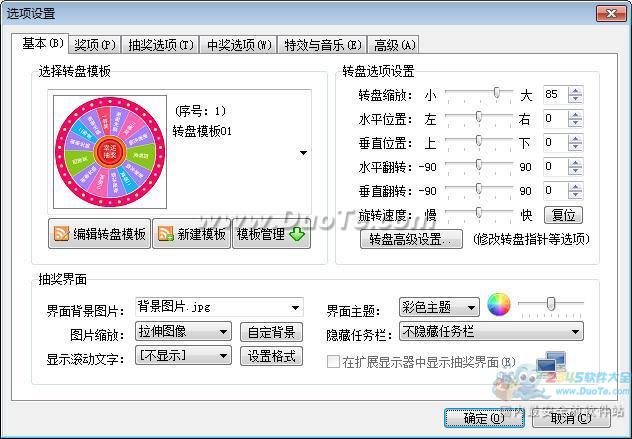Click the color wheel theme icon
Viewport: 632px width, 439px height.
pos(500,306)
